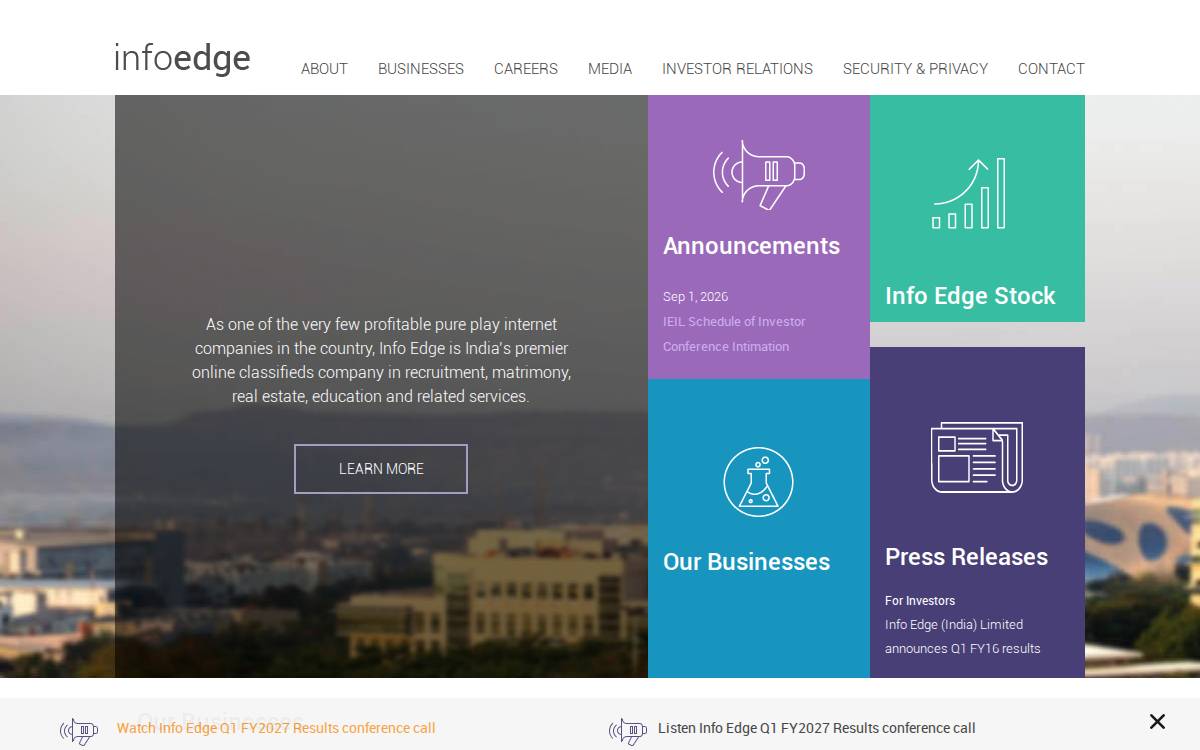Click the flask icon in Our Businesses tile

coord(758,482)
